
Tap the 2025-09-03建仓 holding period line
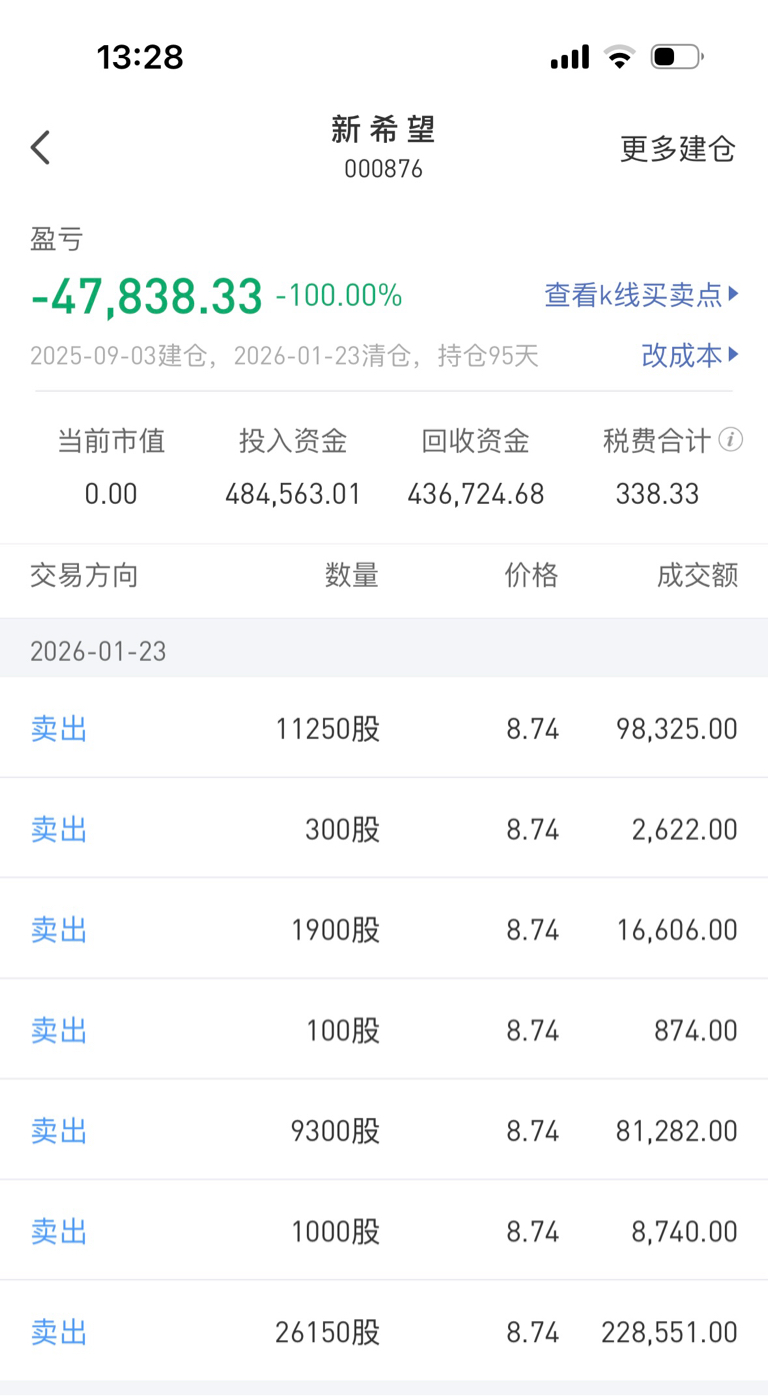285,356
